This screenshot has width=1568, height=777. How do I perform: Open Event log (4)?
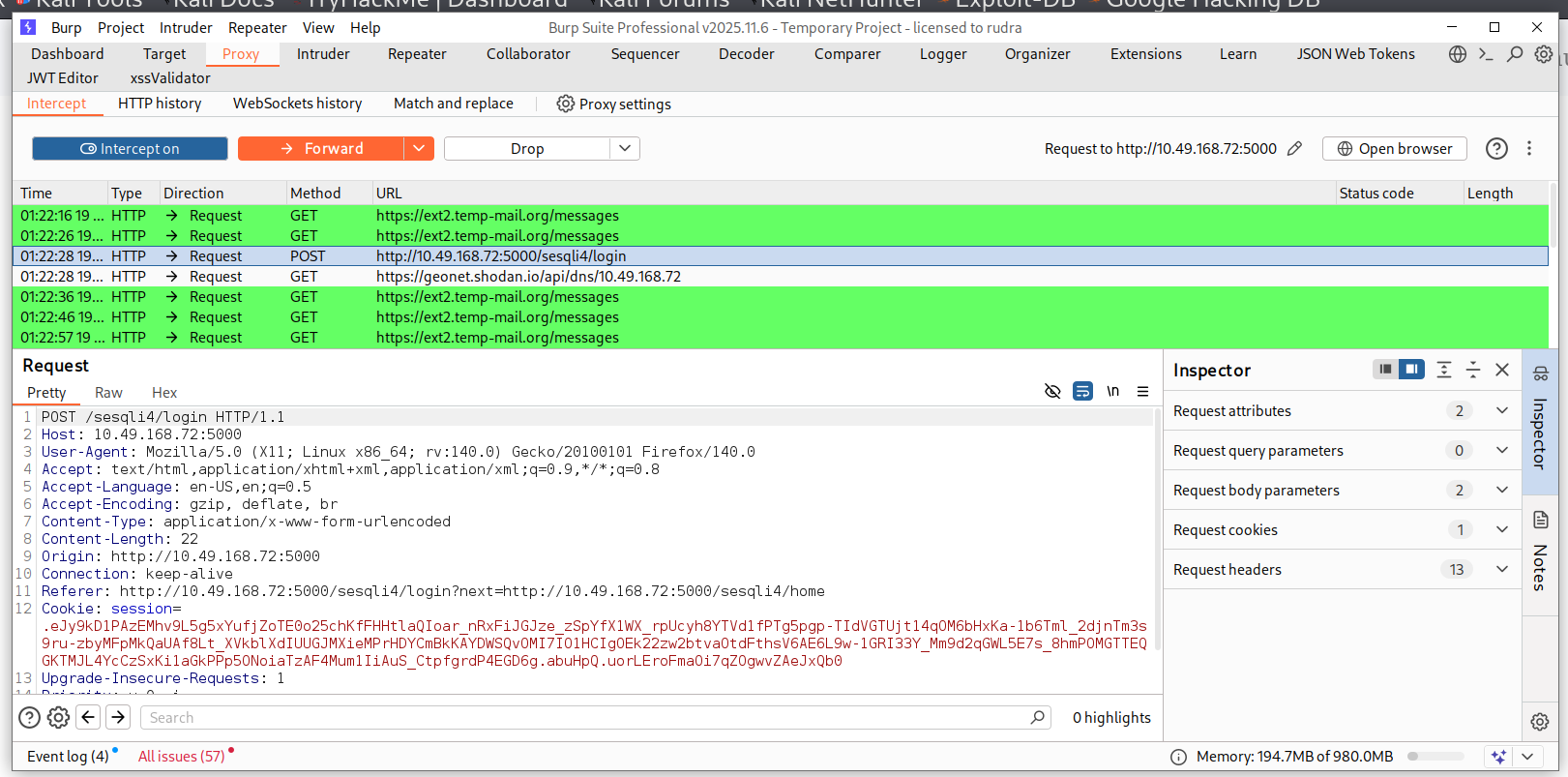point(68,756)
